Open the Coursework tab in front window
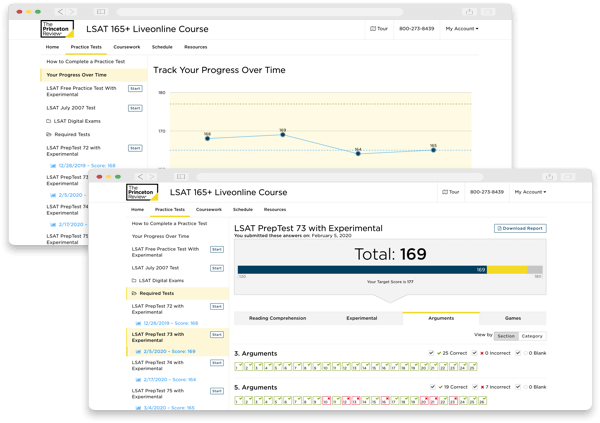The width and height of the screenshot is (600, 423). coord(209,210)
